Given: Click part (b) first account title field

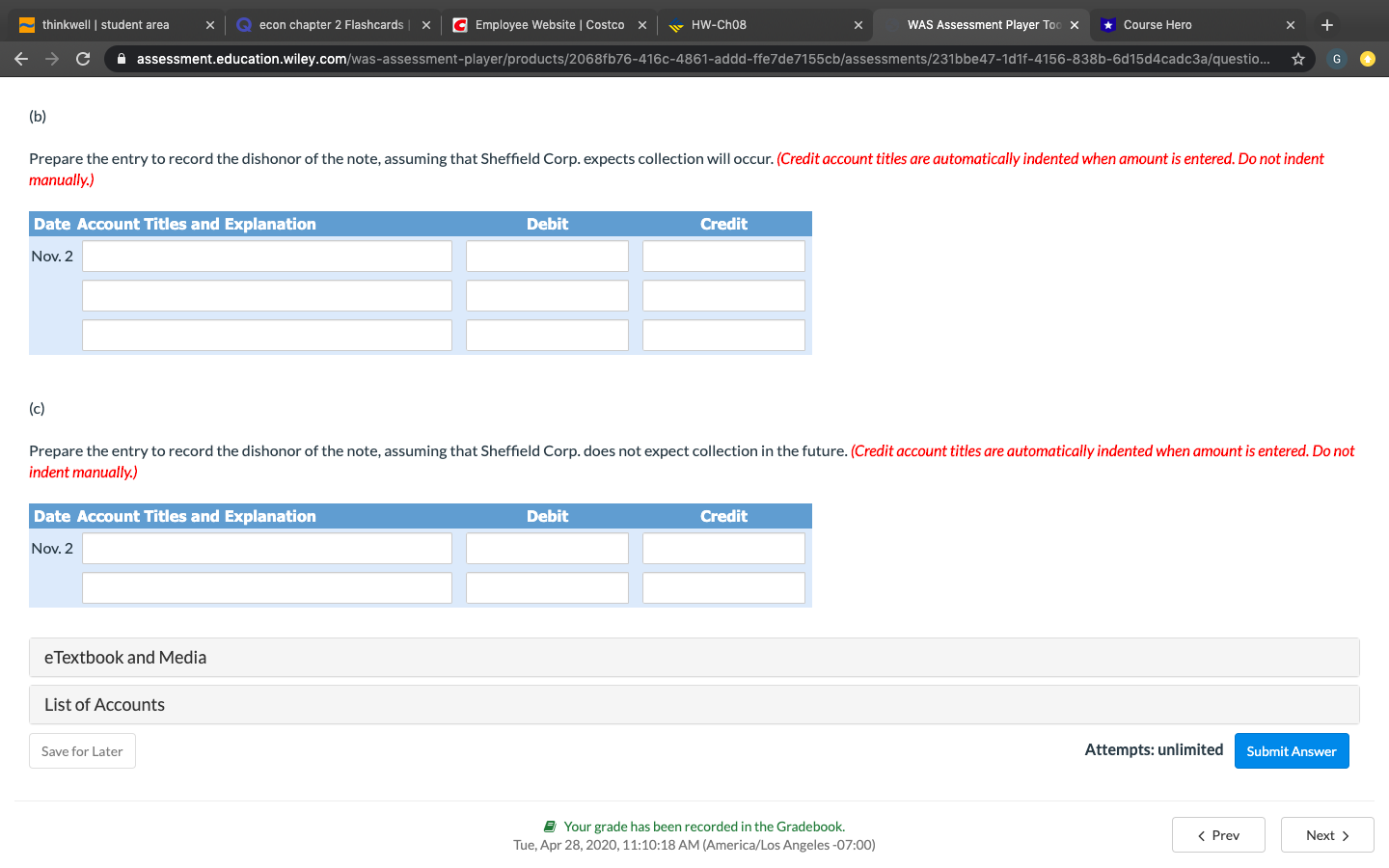Looking at the screenshot, I should (x=267, y=257).
